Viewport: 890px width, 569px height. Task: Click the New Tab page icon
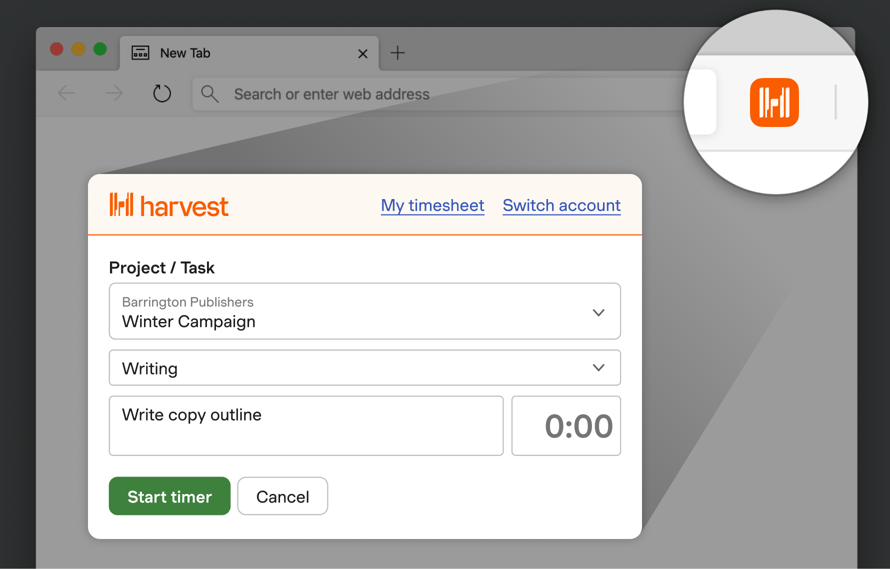point(140,53)
